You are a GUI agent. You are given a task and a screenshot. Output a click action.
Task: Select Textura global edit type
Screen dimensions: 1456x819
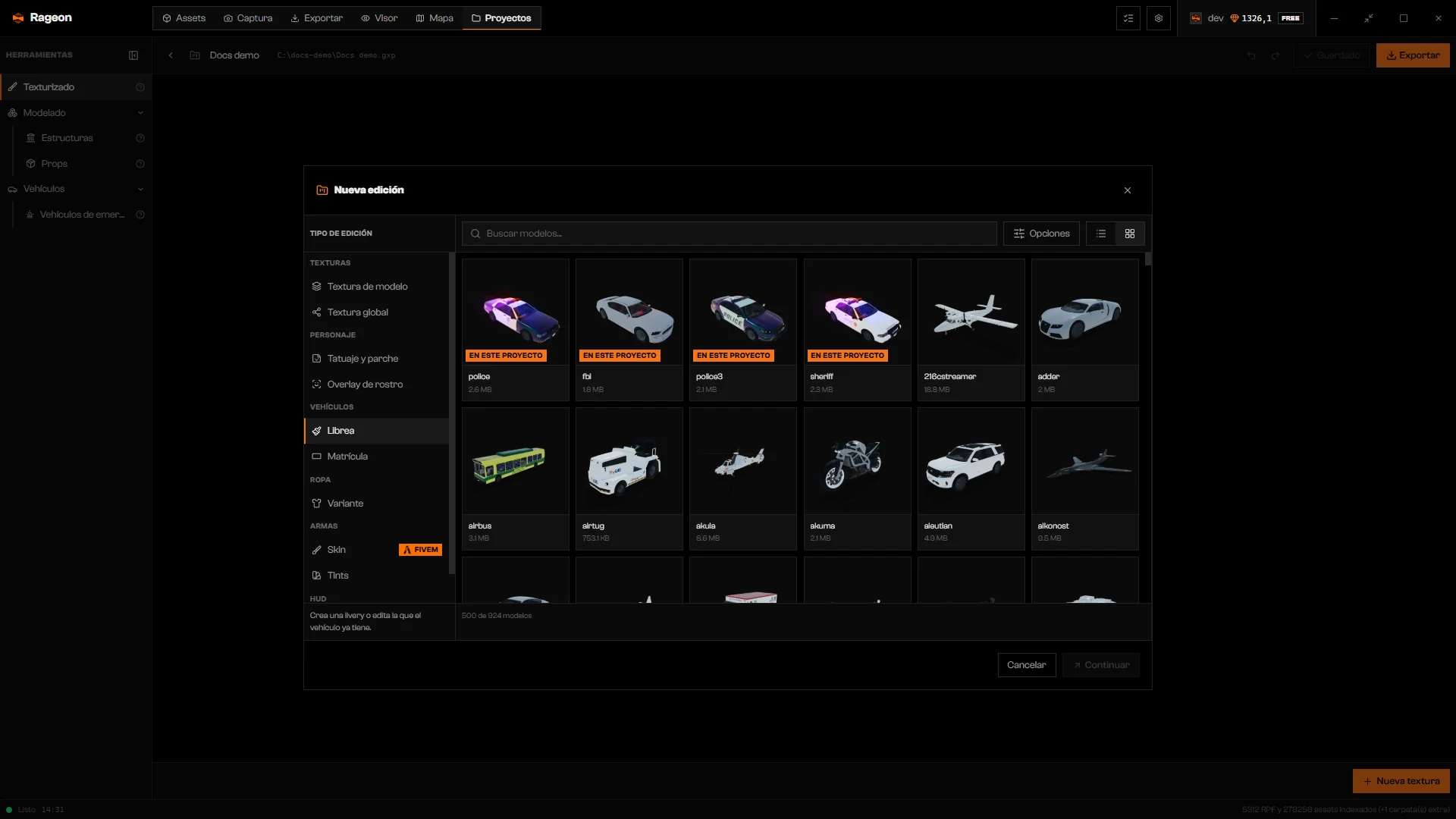[376, 312]
